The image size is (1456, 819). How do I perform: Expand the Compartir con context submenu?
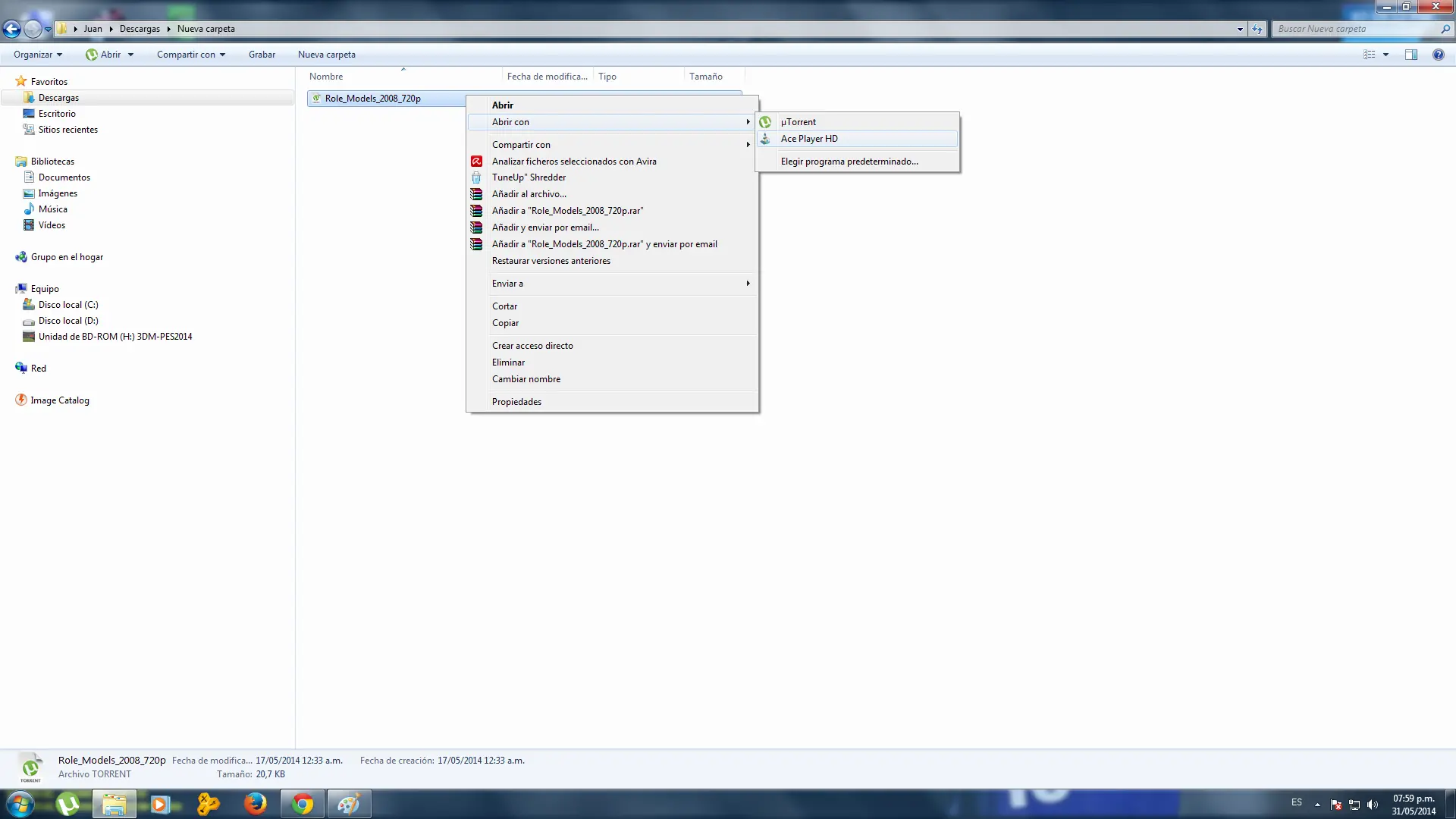coord(613,145)
